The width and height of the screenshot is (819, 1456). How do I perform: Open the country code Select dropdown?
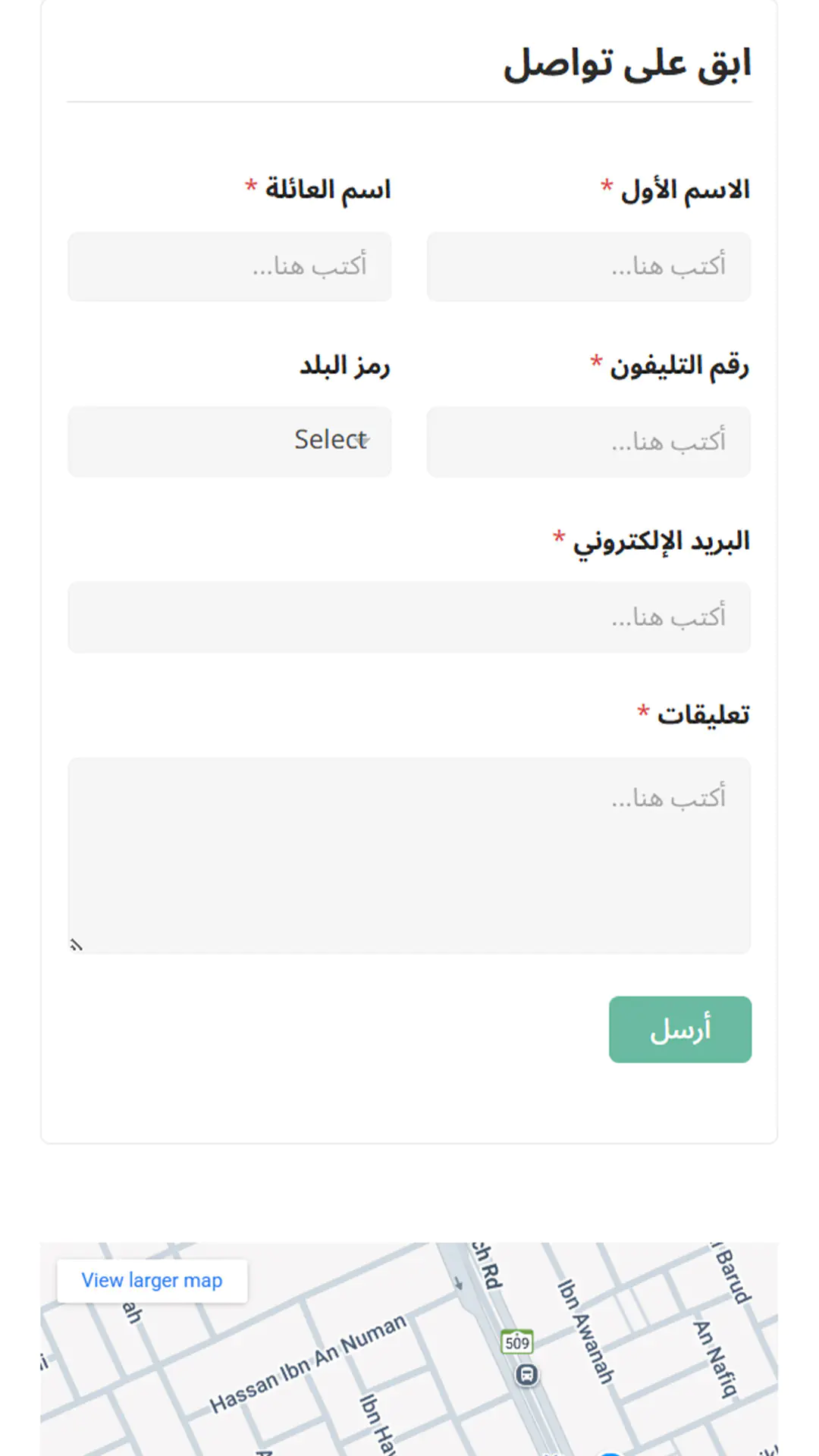point(230,441)
